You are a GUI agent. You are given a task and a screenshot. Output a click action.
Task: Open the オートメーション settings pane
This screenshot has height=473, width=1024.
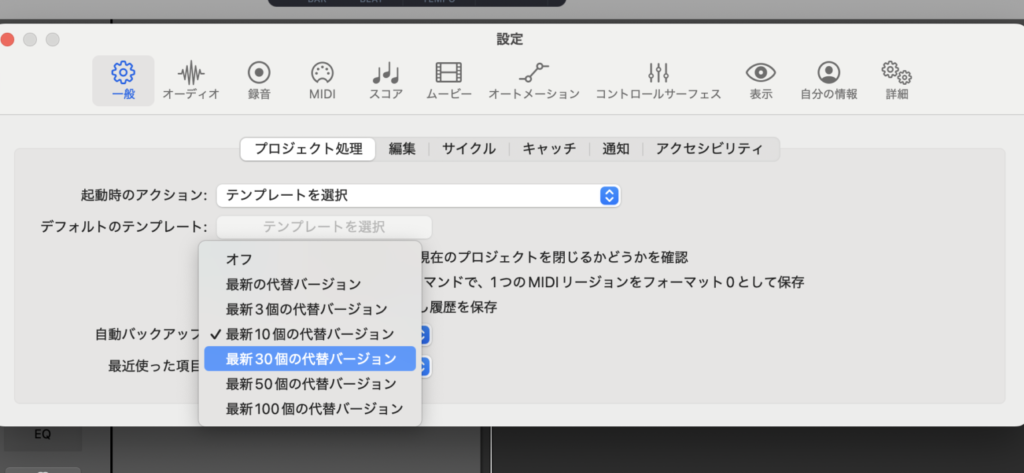(x=534, y=81)
